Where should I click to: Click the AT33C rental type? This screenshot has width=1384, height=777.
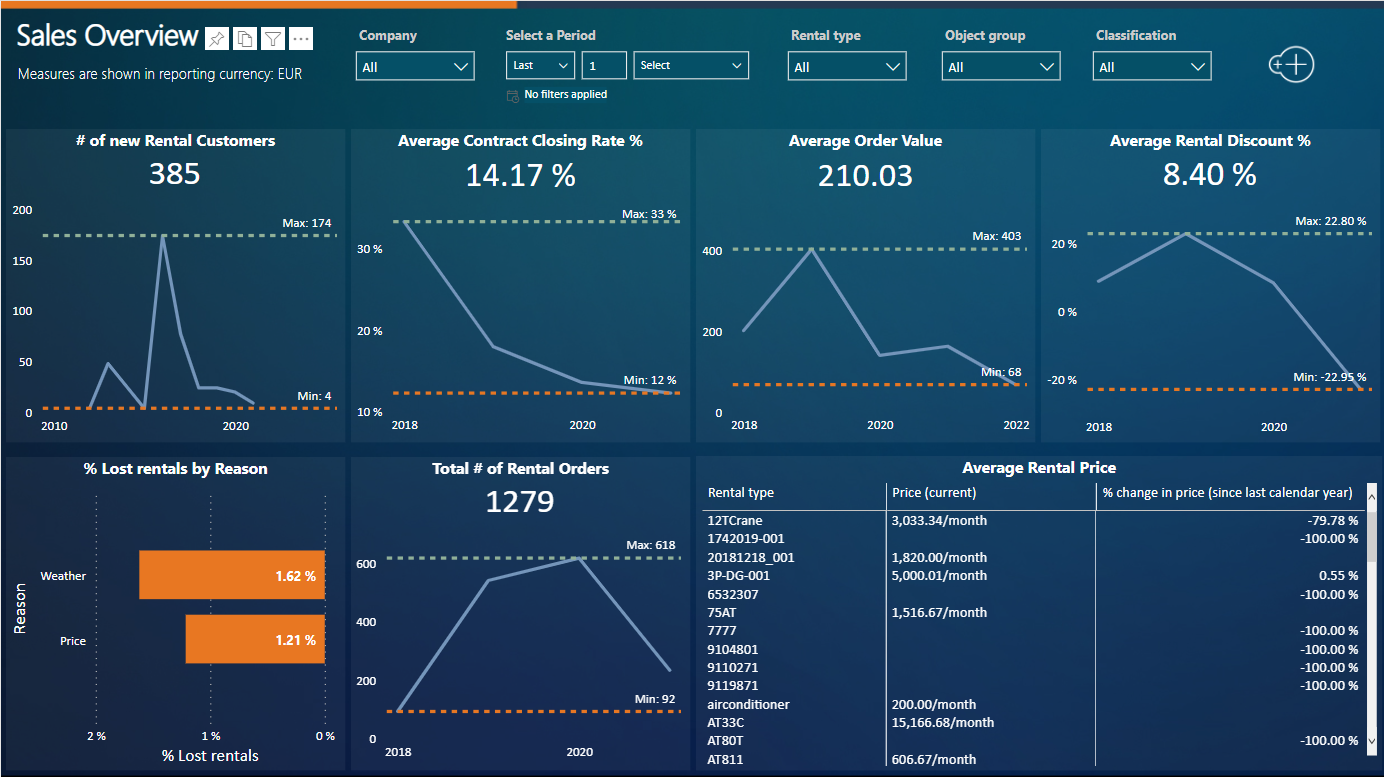(726, 722)
